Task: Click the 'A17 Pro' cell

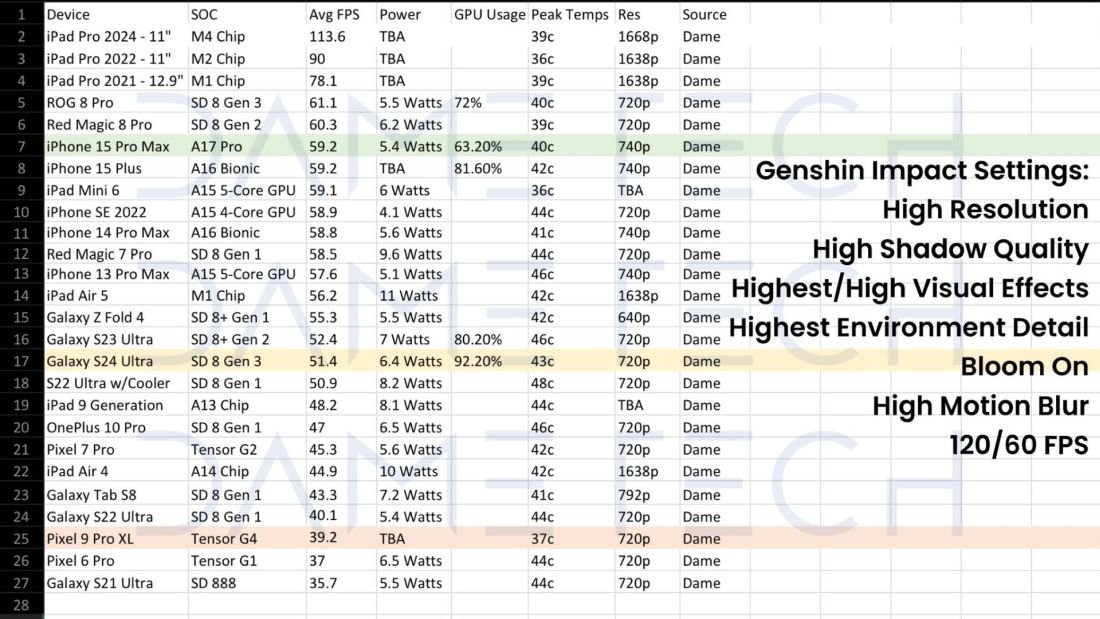Action: pyautogui.click(x=247, y=146)
